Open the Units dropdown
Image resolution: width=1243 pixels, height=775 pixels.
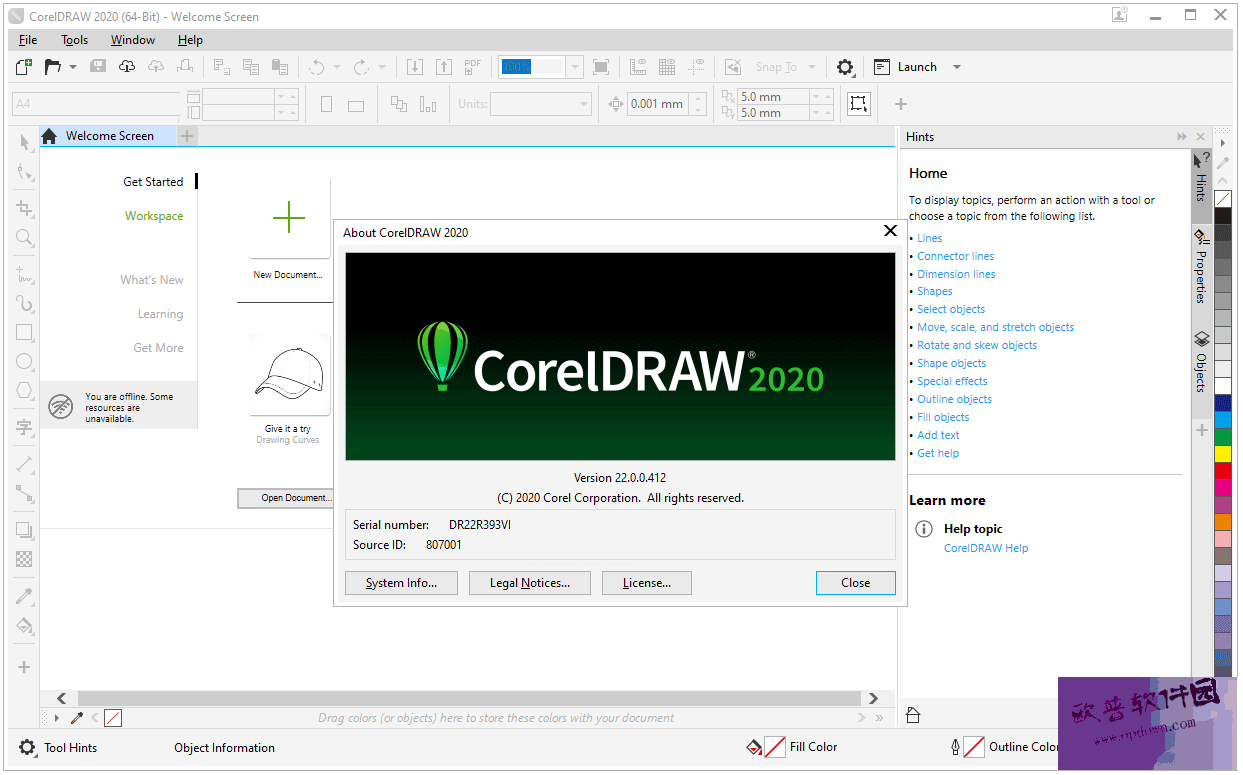tap(541, 104)
